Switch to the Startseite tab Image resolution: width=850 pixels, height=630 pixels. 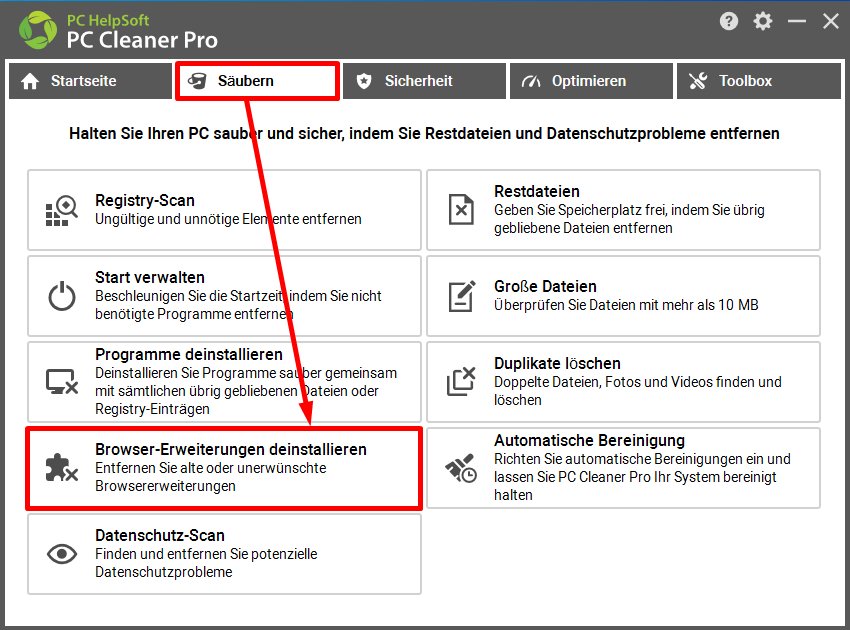click(x=90, y=81)
